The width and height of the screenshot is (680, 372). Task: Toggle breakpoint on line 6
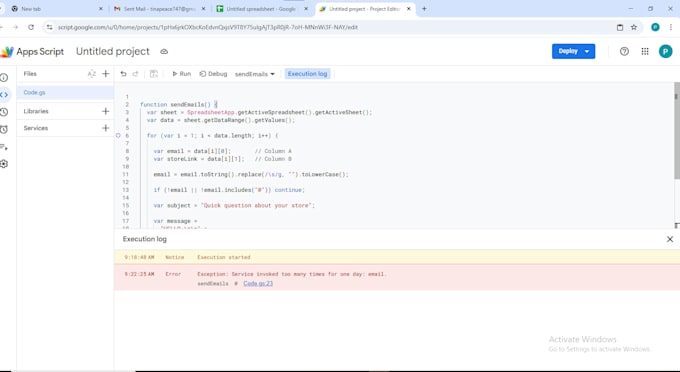click(x=118, y=135)
